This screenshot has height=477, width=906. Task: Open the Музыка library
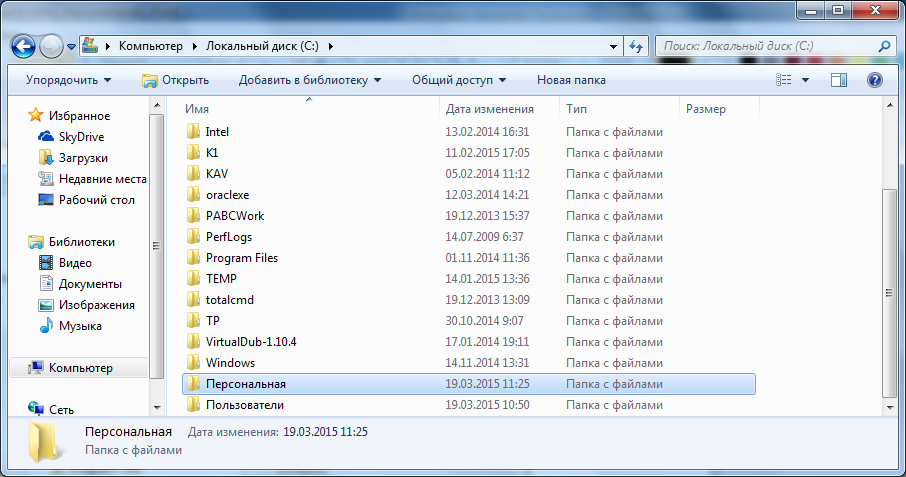tap(70, 326)
